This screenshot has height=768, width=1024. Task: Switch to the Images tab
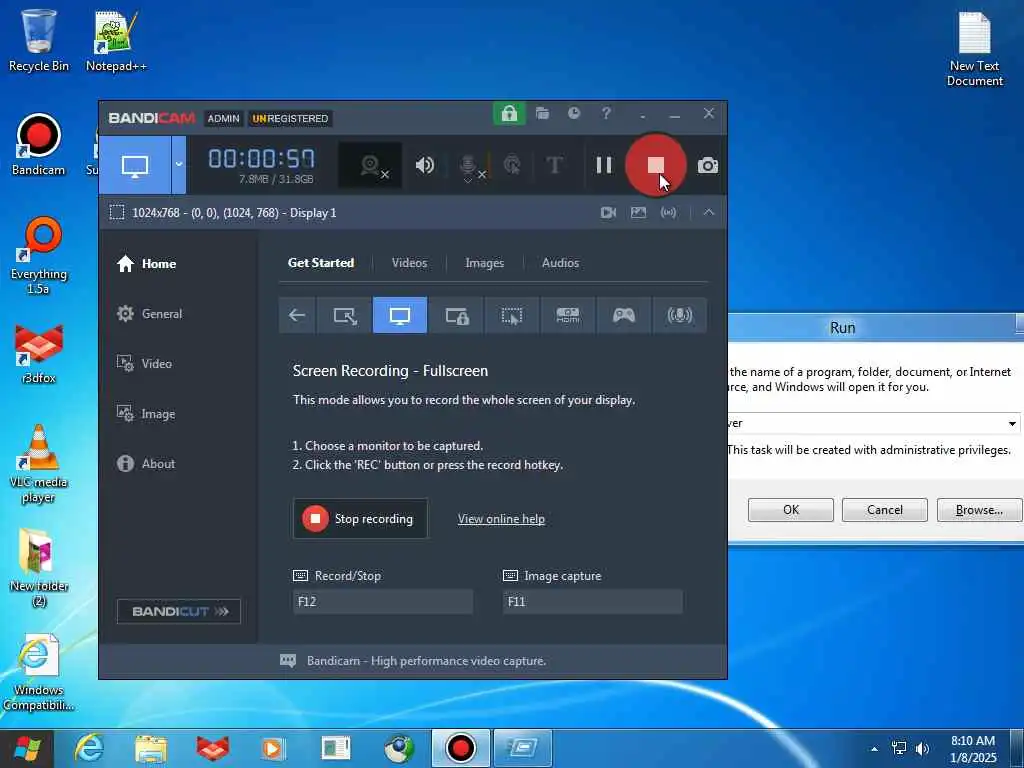point(485,263)
